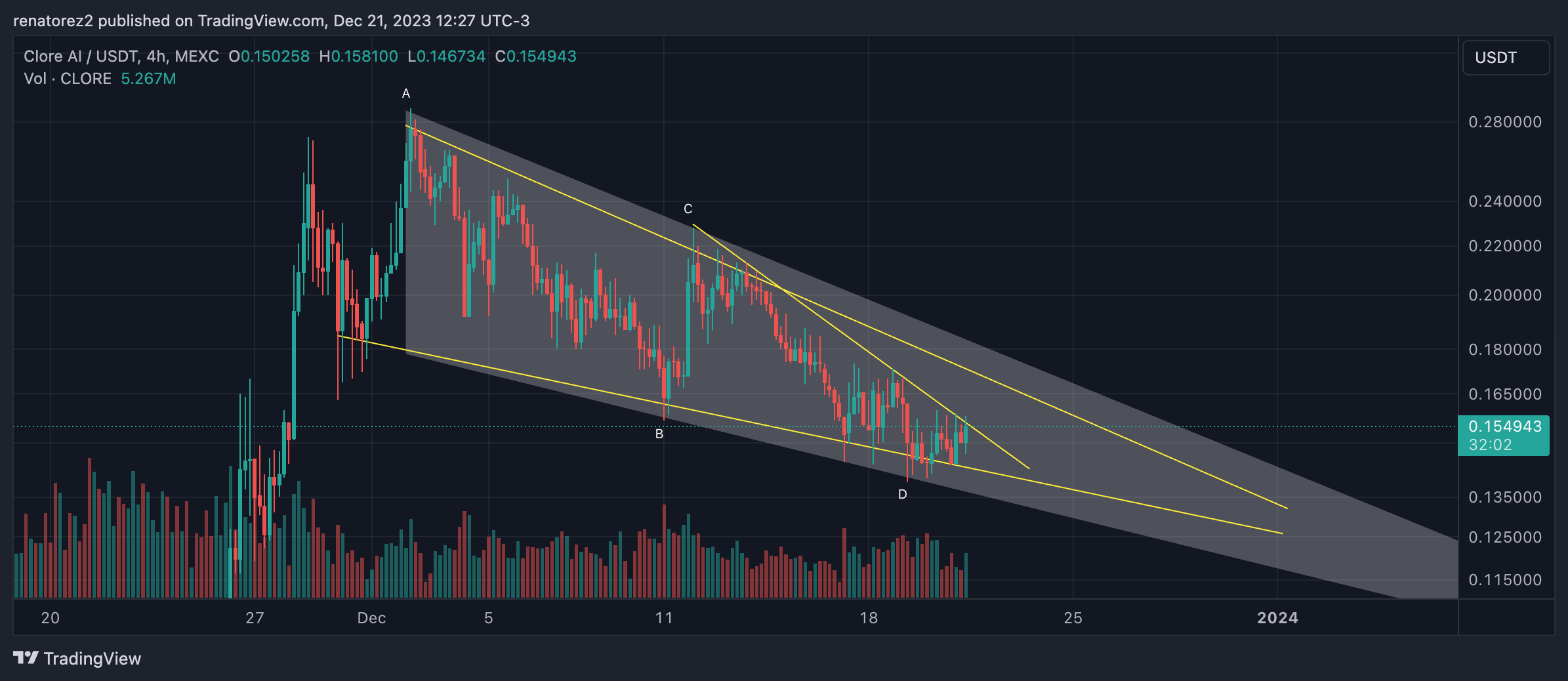The image size is (1568, 681).
Task: Click the current price label 0.154943
Action: [1504, 426]
